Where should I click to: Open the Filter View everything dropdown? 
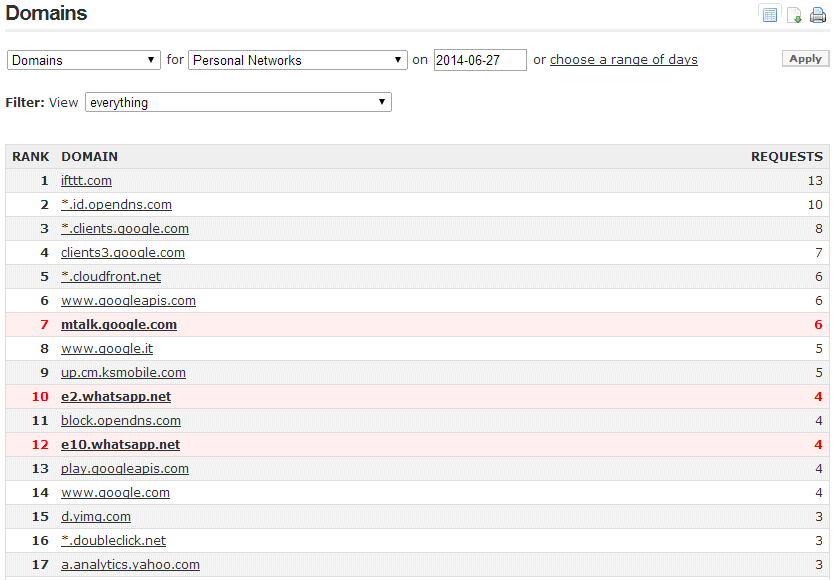[x=238, y=102]
